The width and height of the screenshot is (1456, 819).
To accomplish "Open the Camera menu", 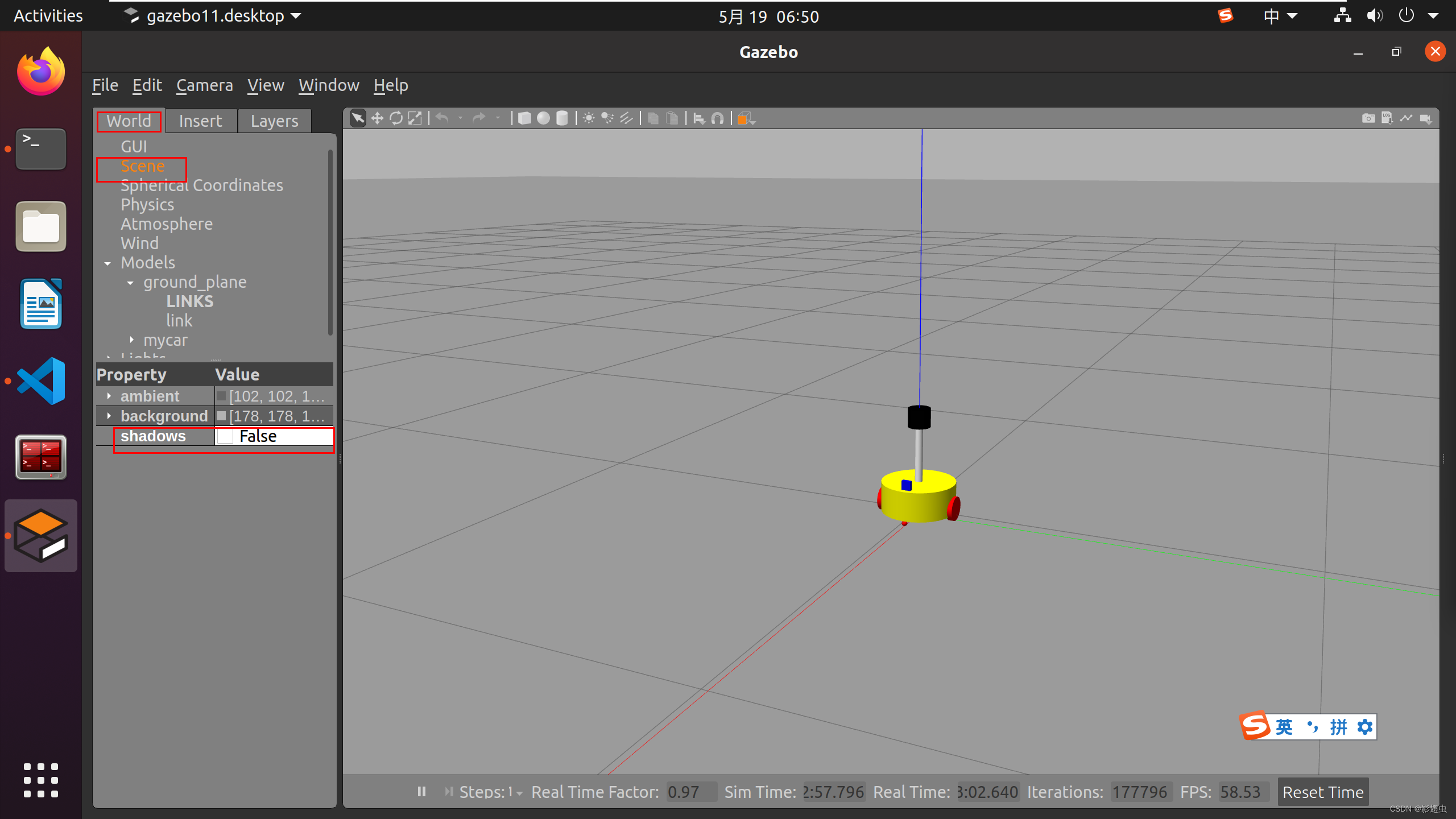I will [x=205, y=85].
